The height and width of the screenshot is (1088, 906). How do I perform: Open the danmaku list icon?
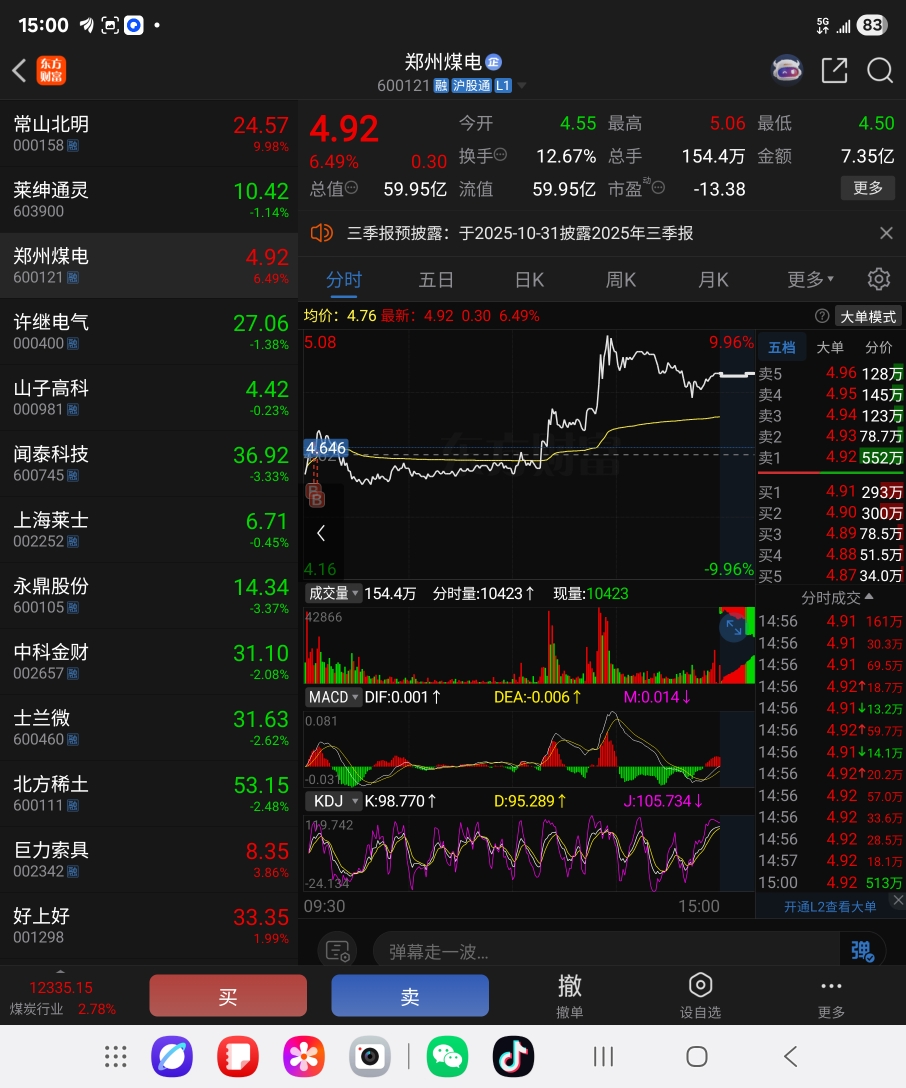(x=338, y=951)
